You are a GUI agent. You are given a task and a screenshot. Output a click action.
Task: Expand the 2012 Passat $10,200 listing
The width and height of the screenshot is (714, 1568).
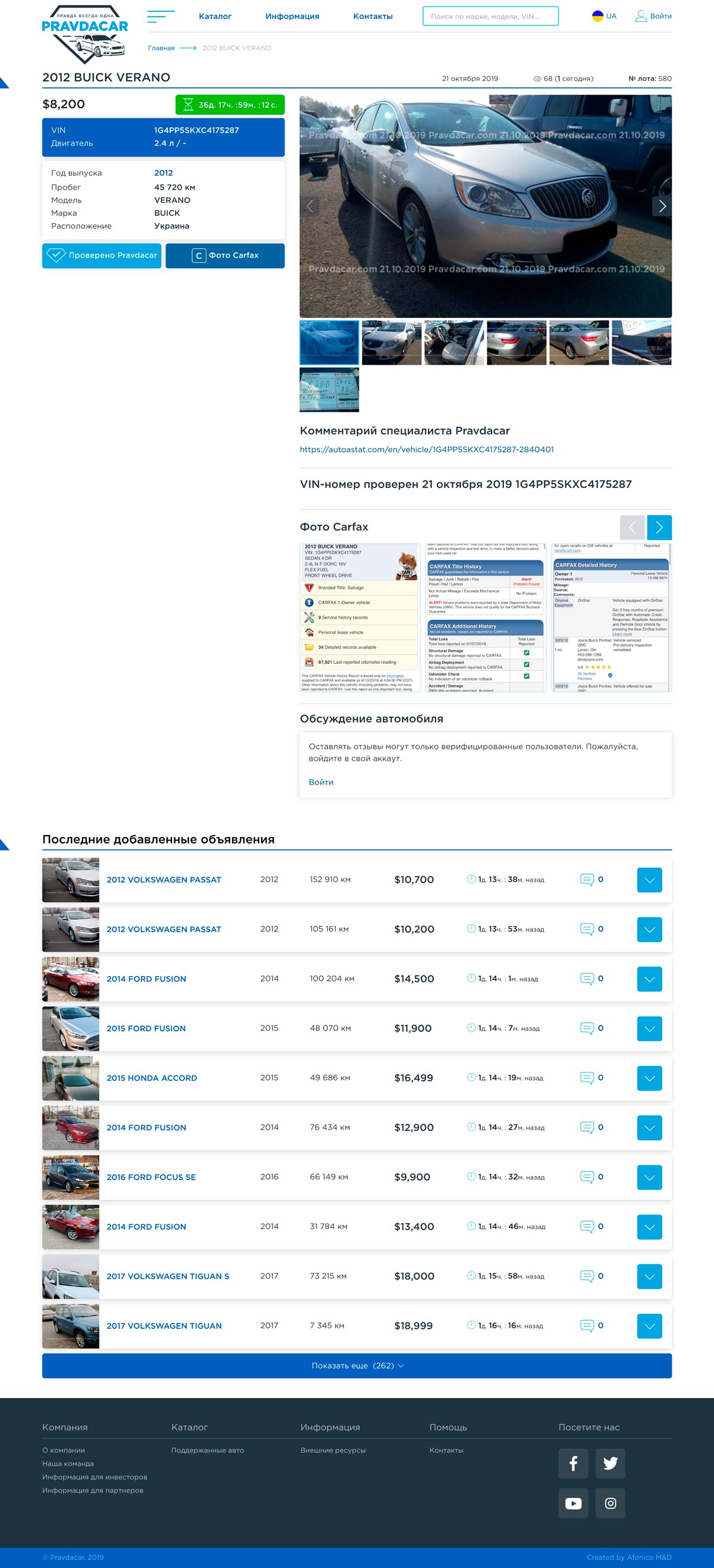coord(650,930)
